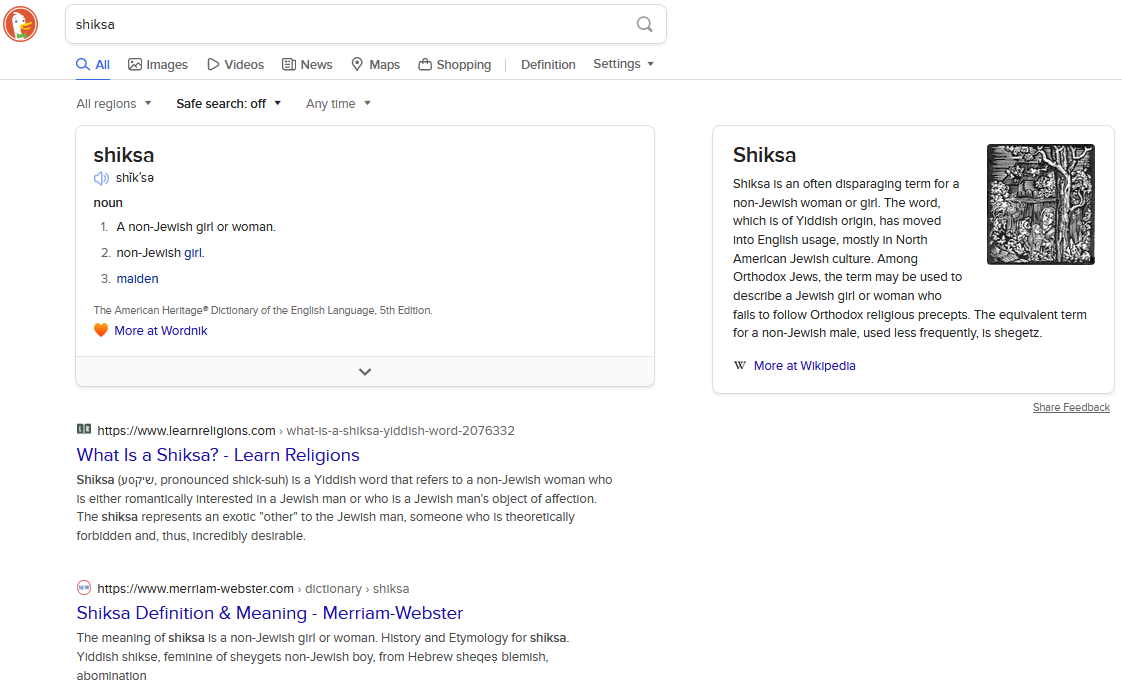Switch to the Maps tab

[x=376, y=64]
